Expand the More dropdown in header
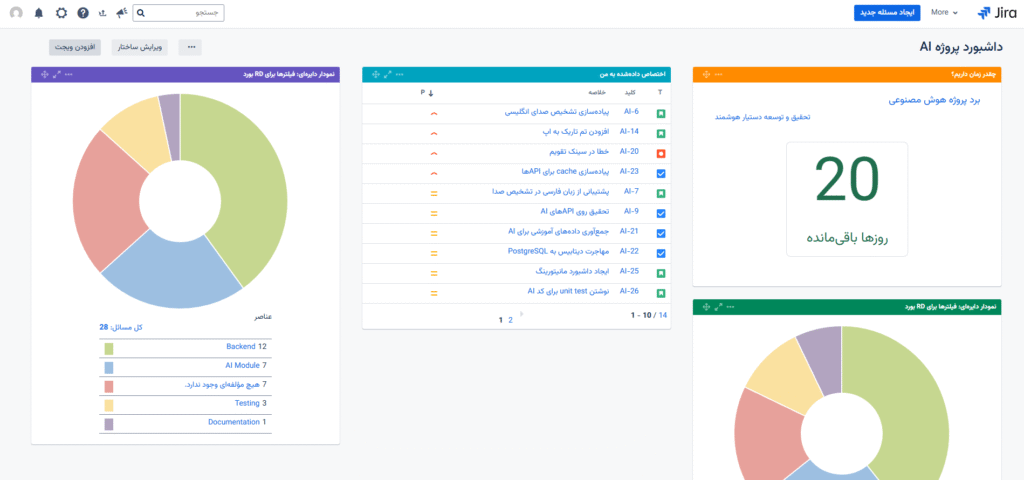 click(944, 12)
